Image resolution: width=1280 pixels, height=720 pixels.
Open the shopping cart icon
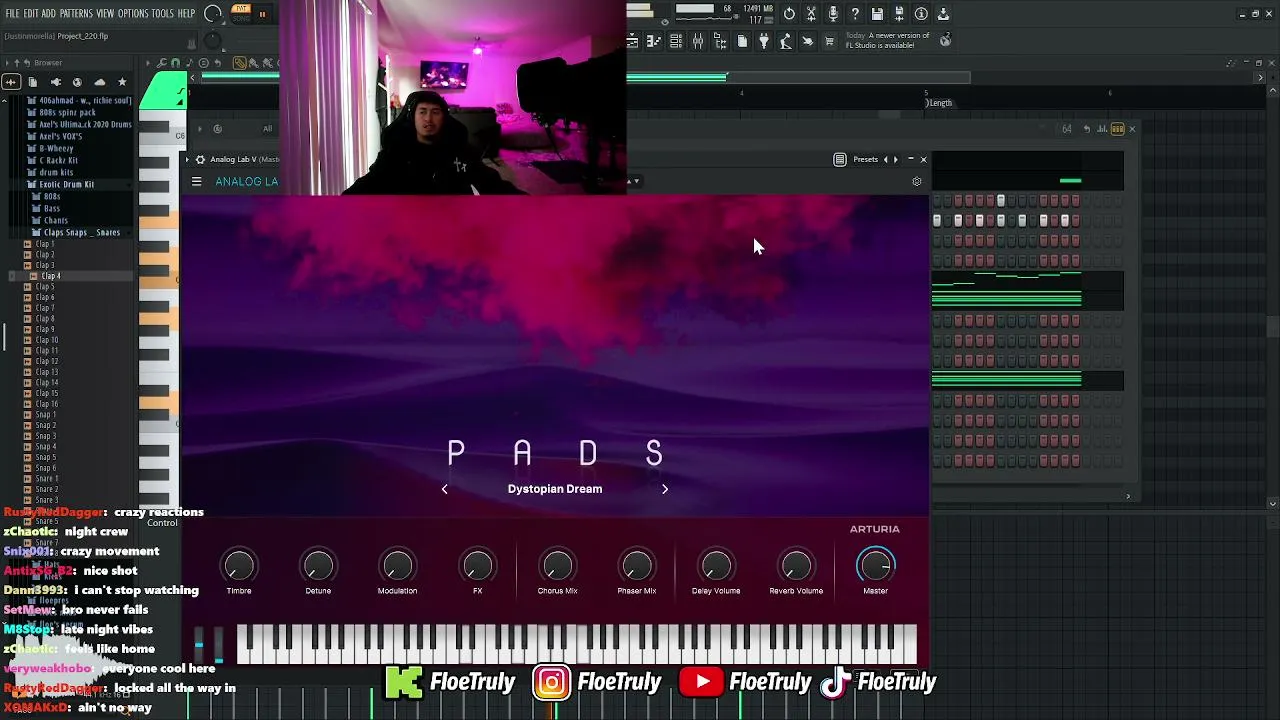tap(829, 41)
